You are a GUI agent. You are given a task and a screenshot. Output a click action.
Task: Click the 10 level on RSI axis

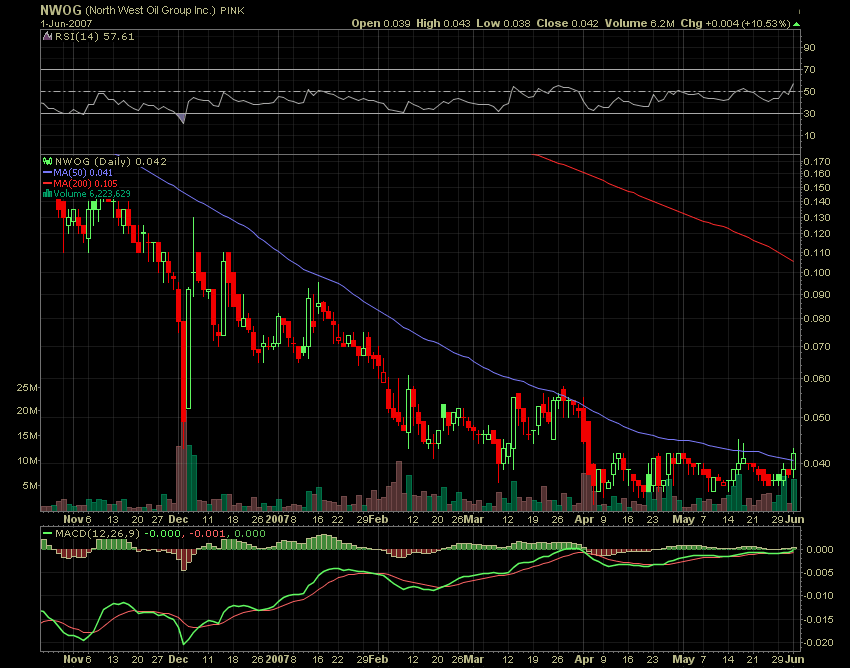(809, 136)
